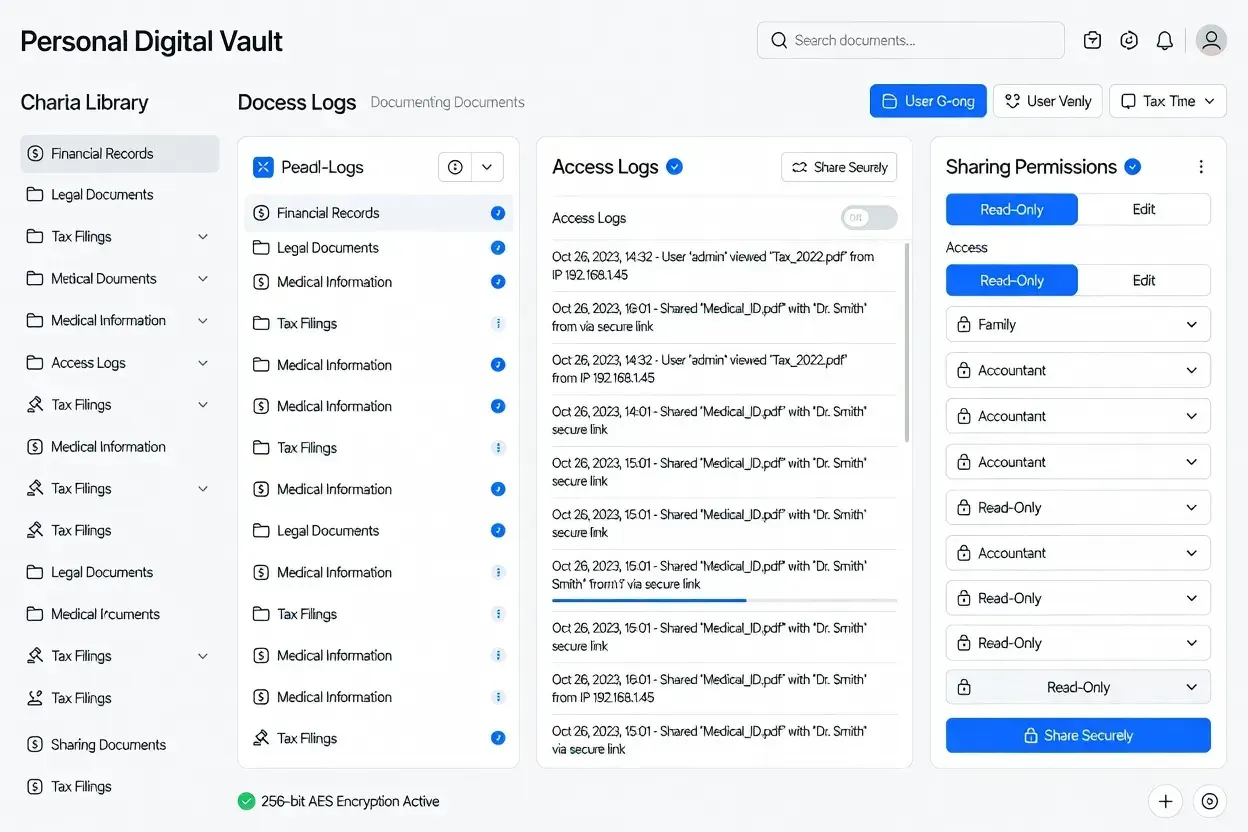1248x832 pixels.
Task: Open the three-dot menu in Sharing Permissions
Action: 1201,167
